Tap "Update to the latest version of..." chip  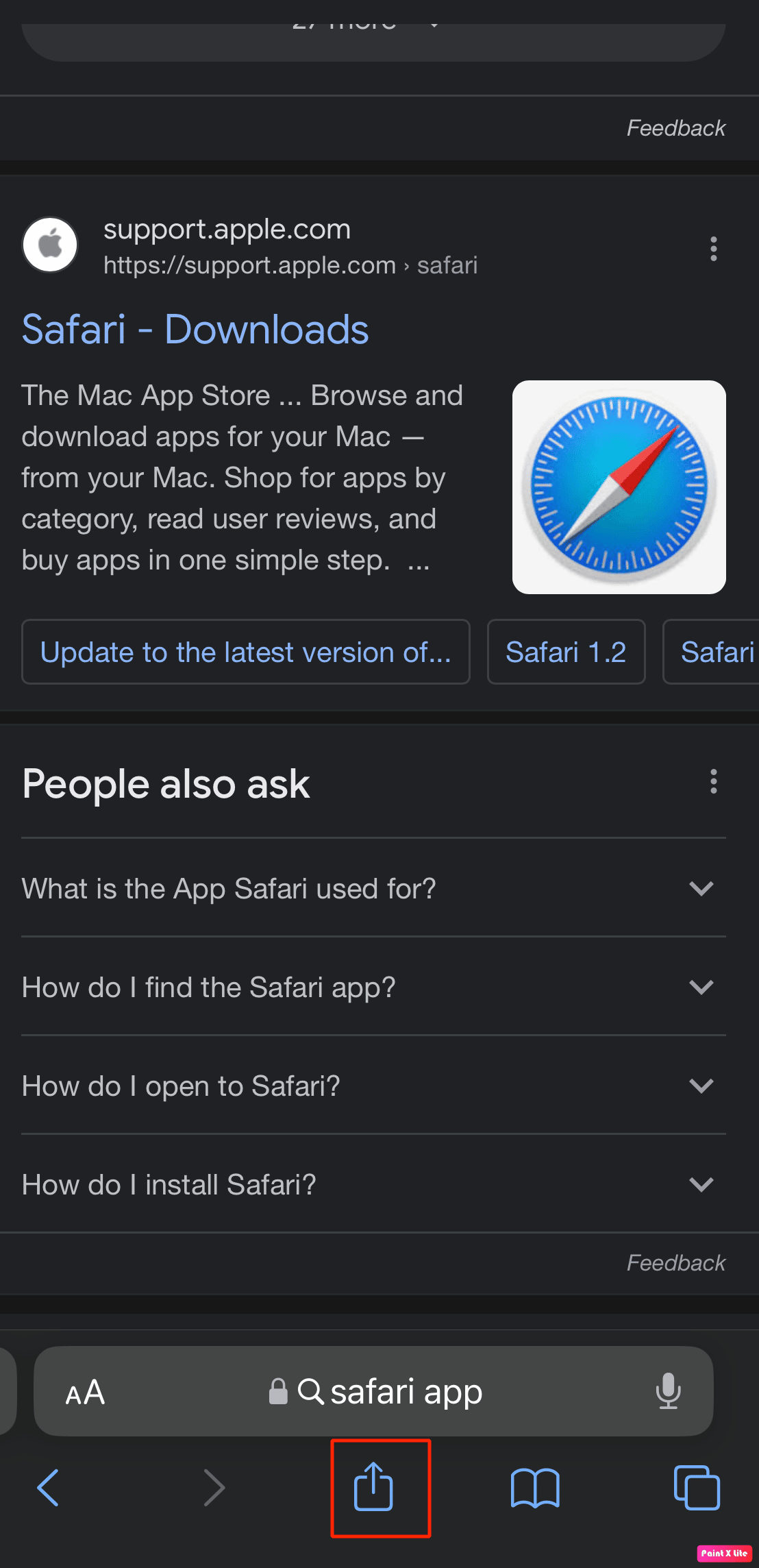tap(246, 652)
